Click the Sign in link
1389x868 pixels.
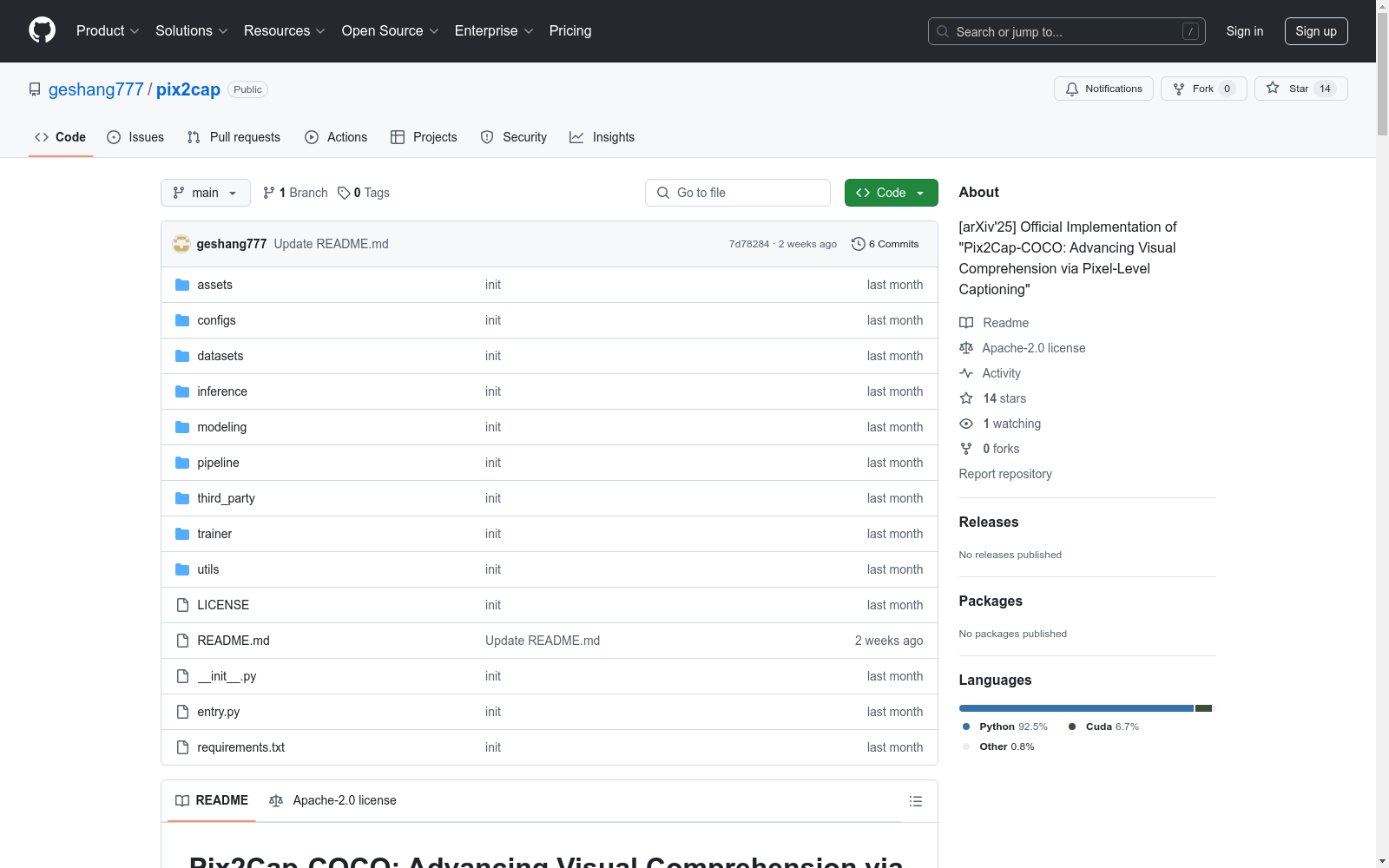click(x=1245, y=31)
